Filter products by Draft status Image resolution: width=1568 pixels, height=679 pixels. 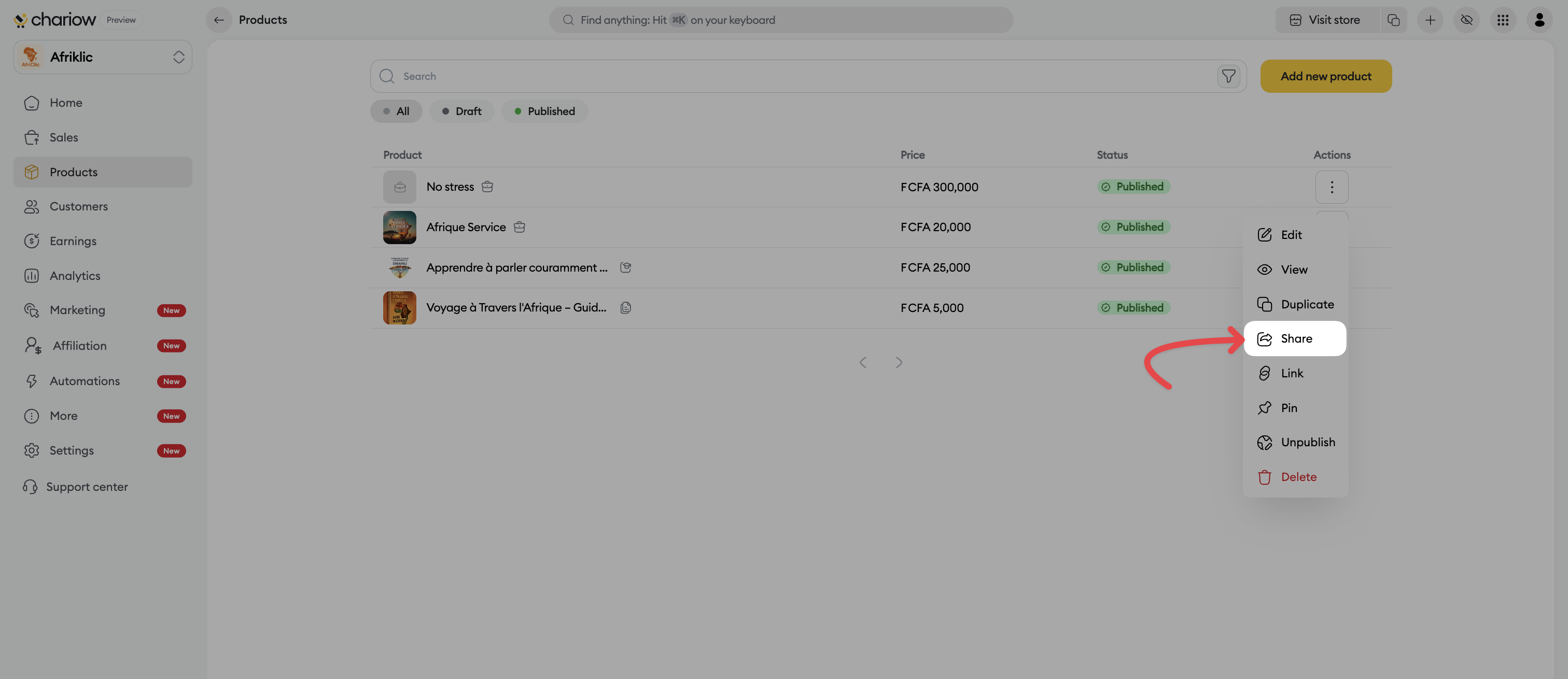point(461,111)
